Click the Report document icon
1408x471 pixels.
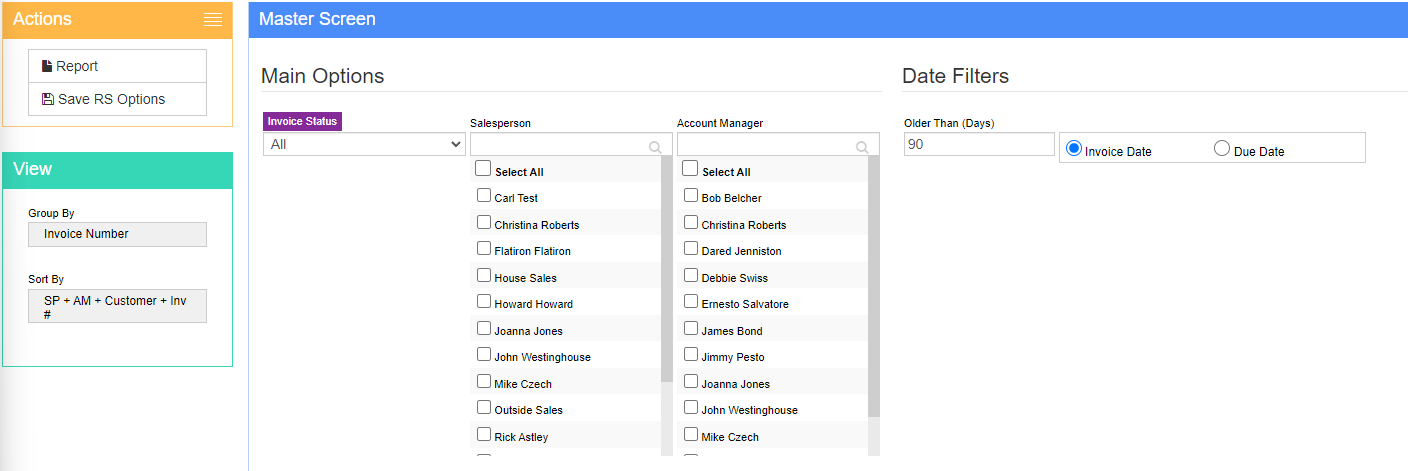(47, 66)
